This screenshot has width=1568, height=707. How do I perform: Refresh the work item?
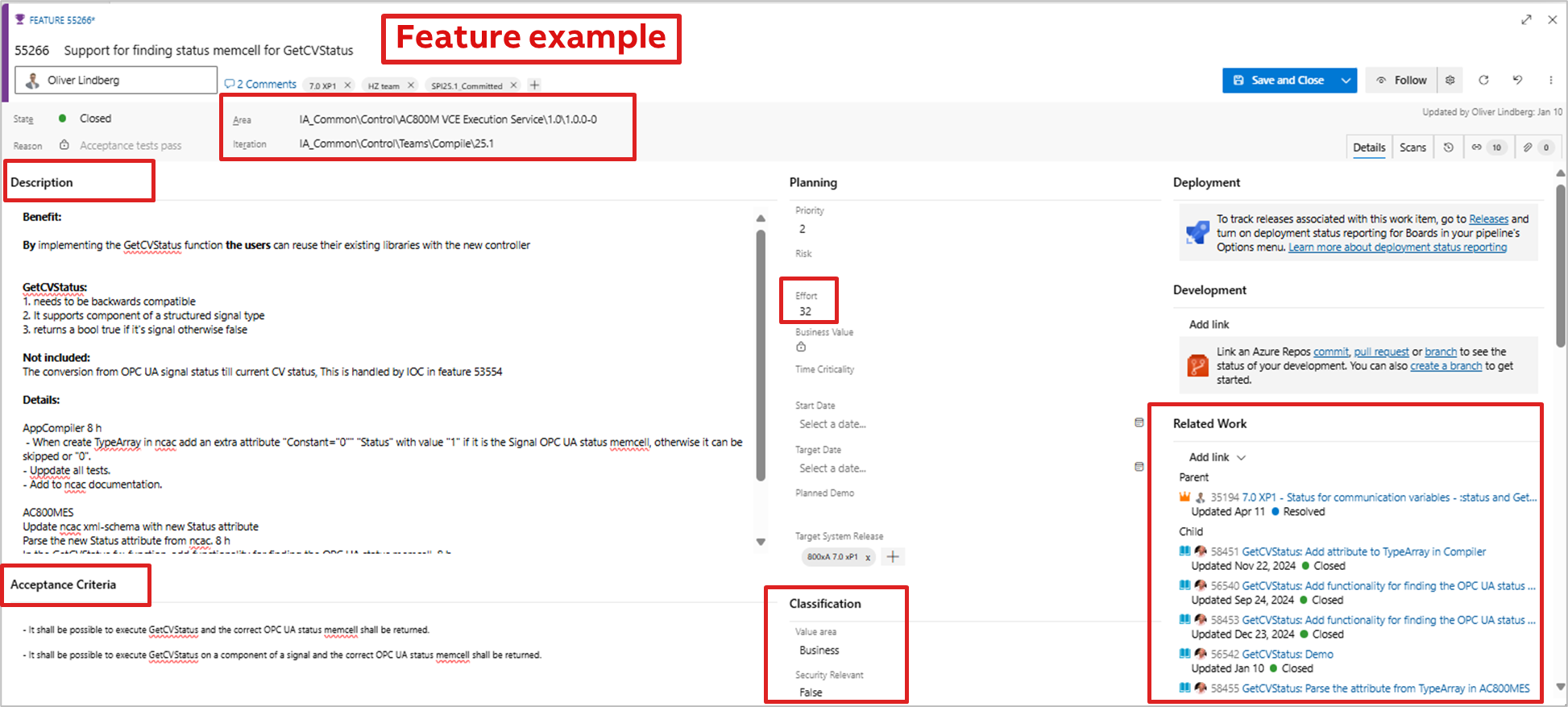pyautogui.click(x=1483, y=80)
